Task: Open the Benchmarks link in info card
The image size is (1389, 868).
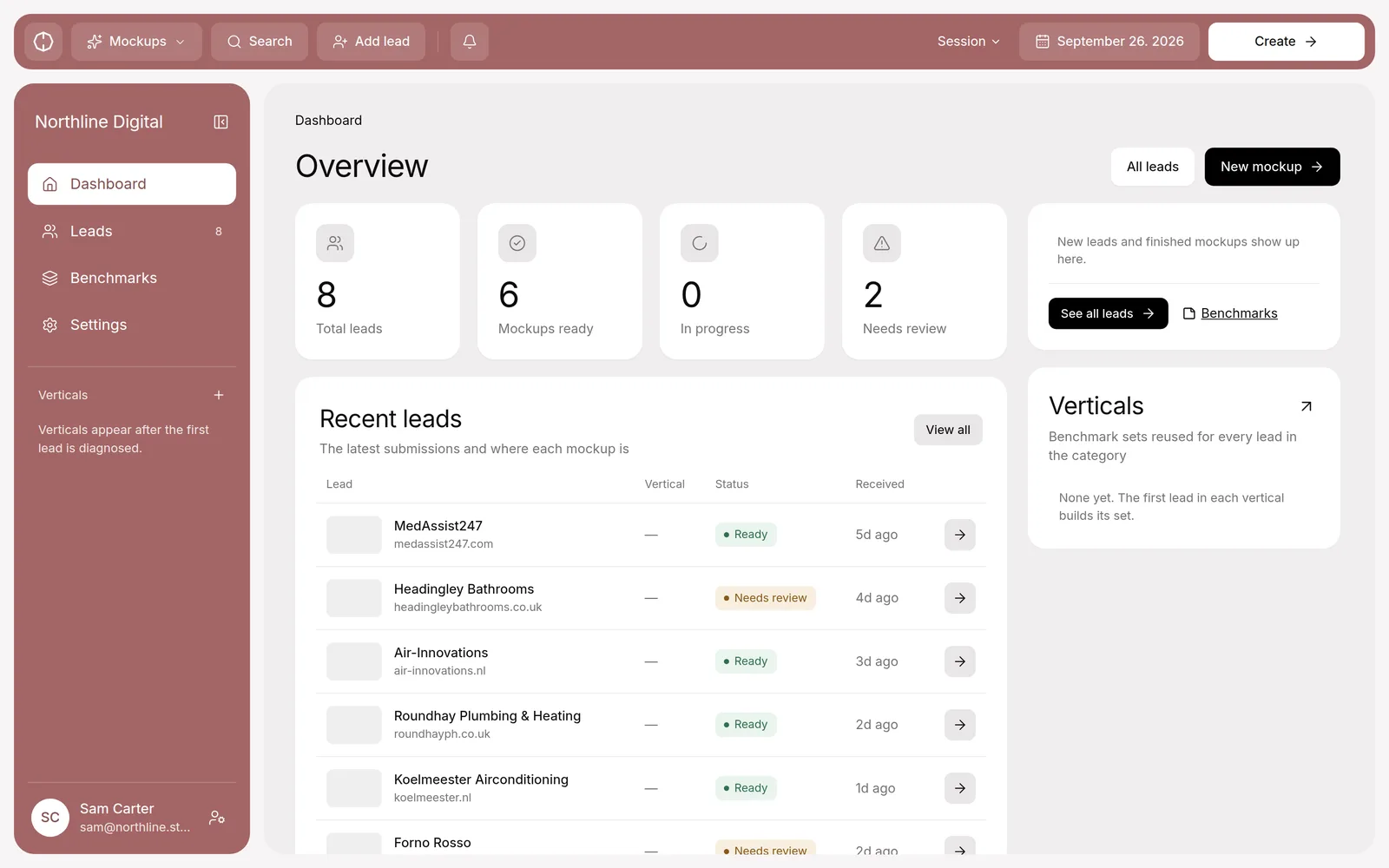Action: pyautogui.click(x=1231, y=313)
